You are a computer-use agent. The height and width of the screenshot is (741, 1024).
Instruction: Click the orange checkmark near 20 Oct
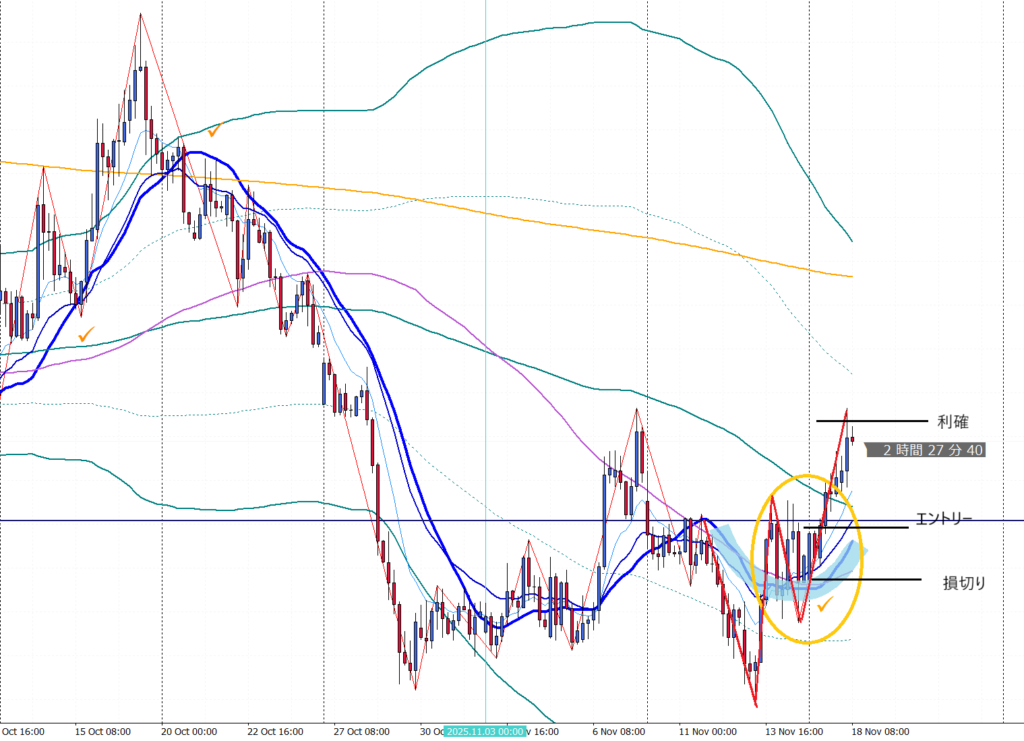pos(215,129)
